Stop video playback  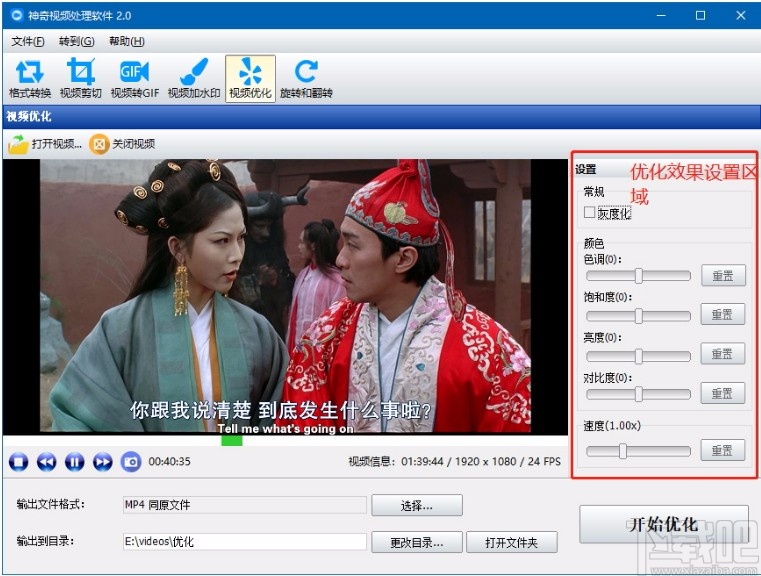[18, 461]
